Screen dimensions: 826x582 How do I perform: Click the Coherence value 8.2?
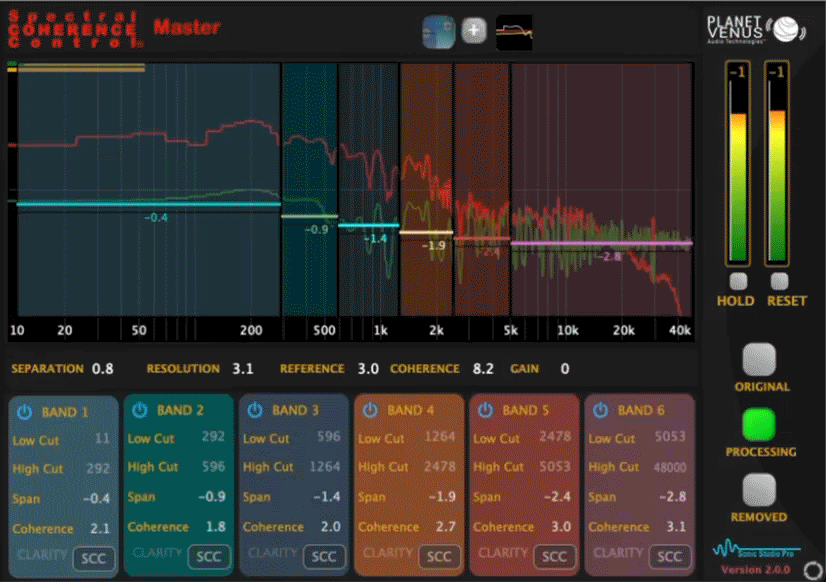(x=483, y=369)
